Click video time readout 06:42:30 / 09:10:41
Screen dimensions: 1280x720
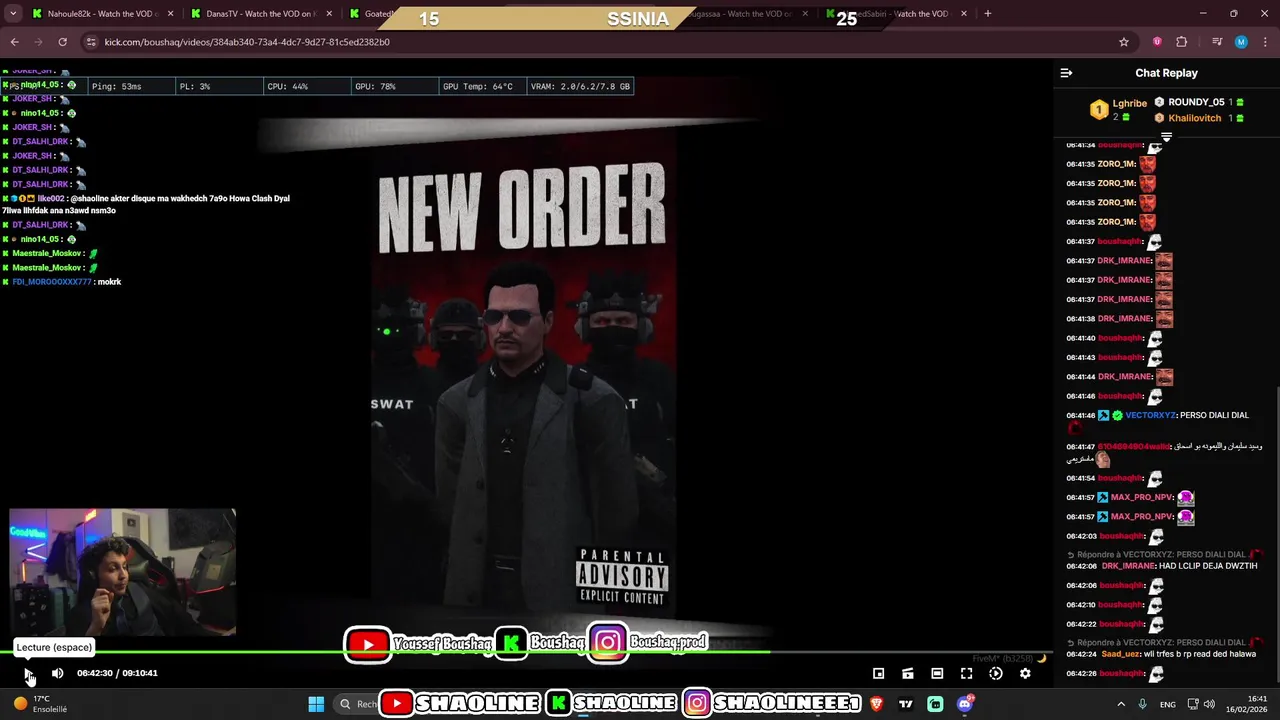click(x=117, y=673)
